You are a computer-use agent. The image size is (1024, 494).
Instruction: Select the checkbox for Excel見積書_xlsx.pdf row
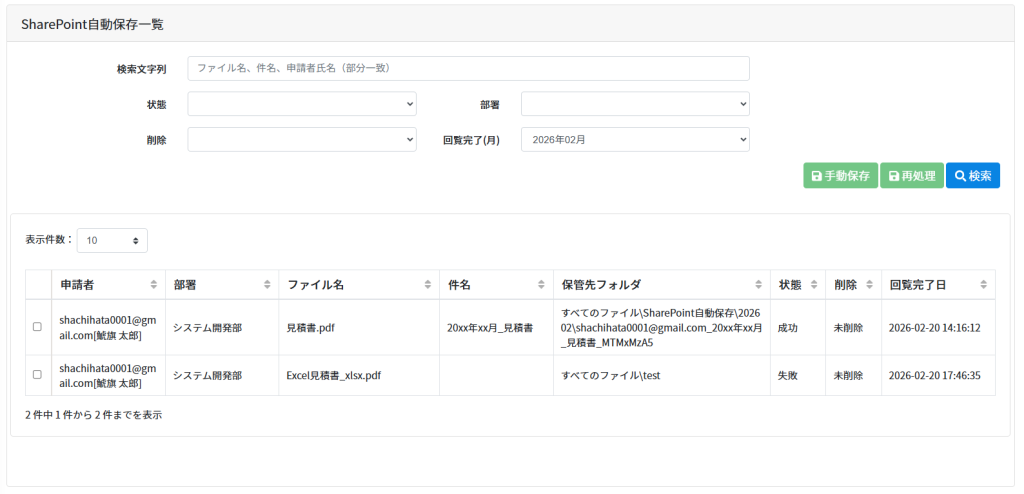[37, 375]
